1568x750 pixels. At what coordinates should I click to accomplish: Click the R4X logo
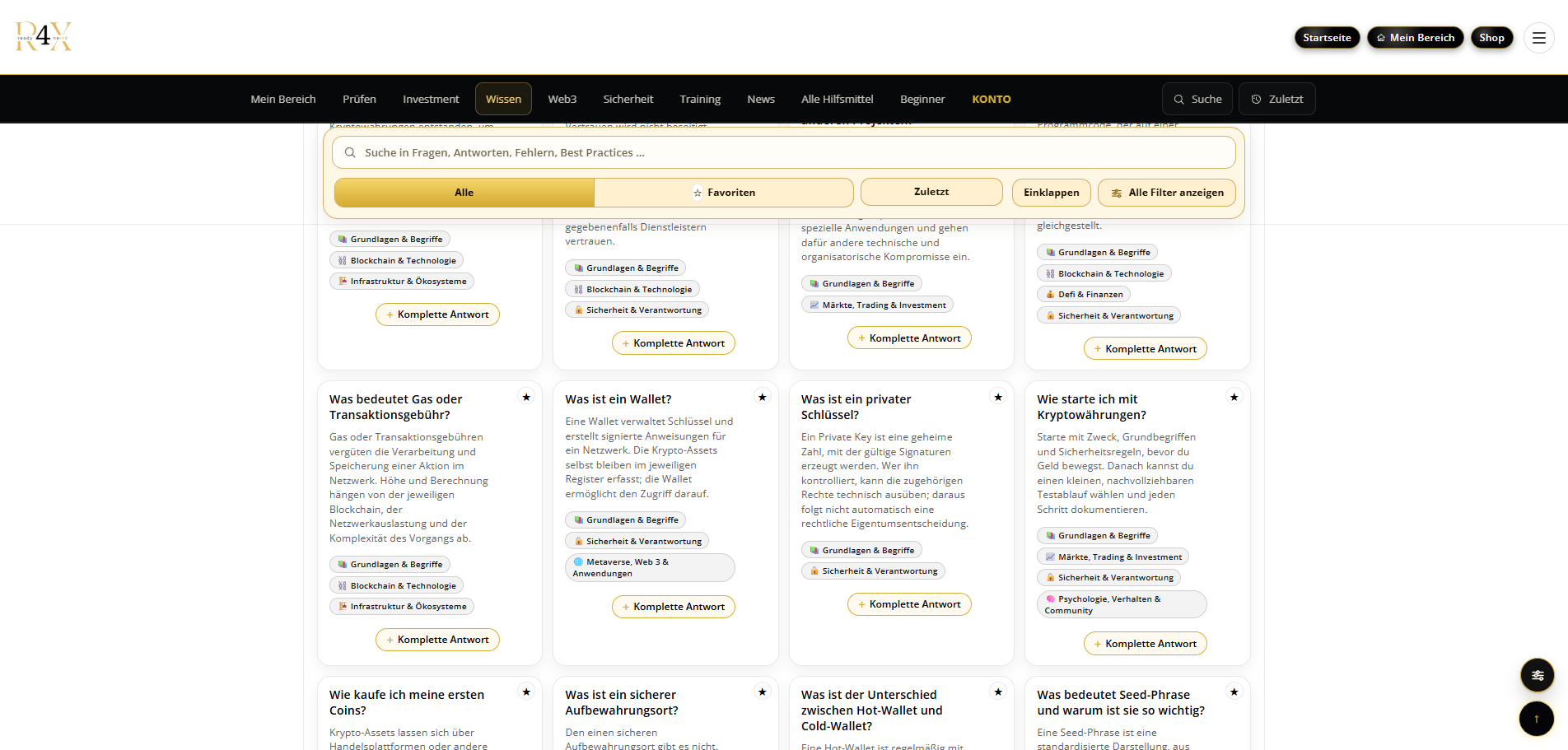(44, 37)
